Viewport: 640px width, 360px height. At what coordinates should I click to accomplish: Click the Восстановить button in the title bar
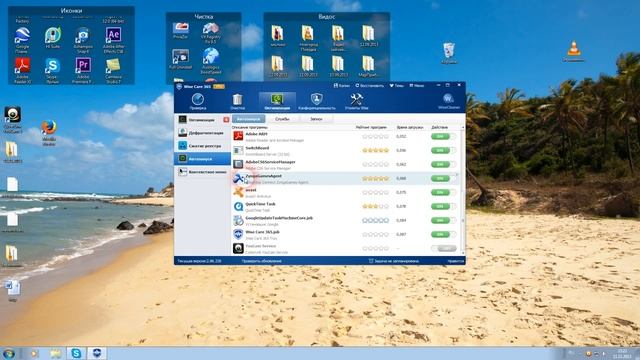tap(369, 86)
